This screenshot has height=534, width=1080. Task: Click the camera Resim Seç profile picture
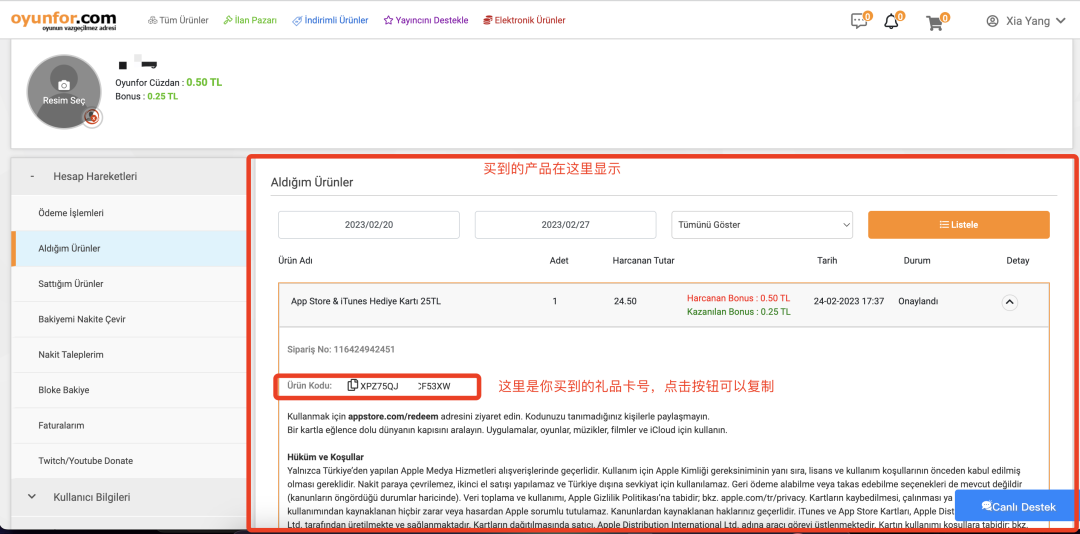click(x=63, y=91)
